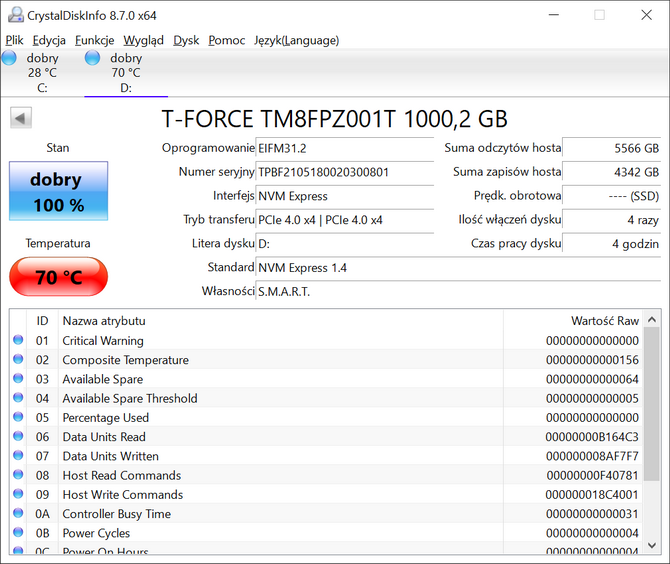The width and height of the screenshot is (670, 564).
Task: Click the Critical Warning status indicator
Action: 18,341
